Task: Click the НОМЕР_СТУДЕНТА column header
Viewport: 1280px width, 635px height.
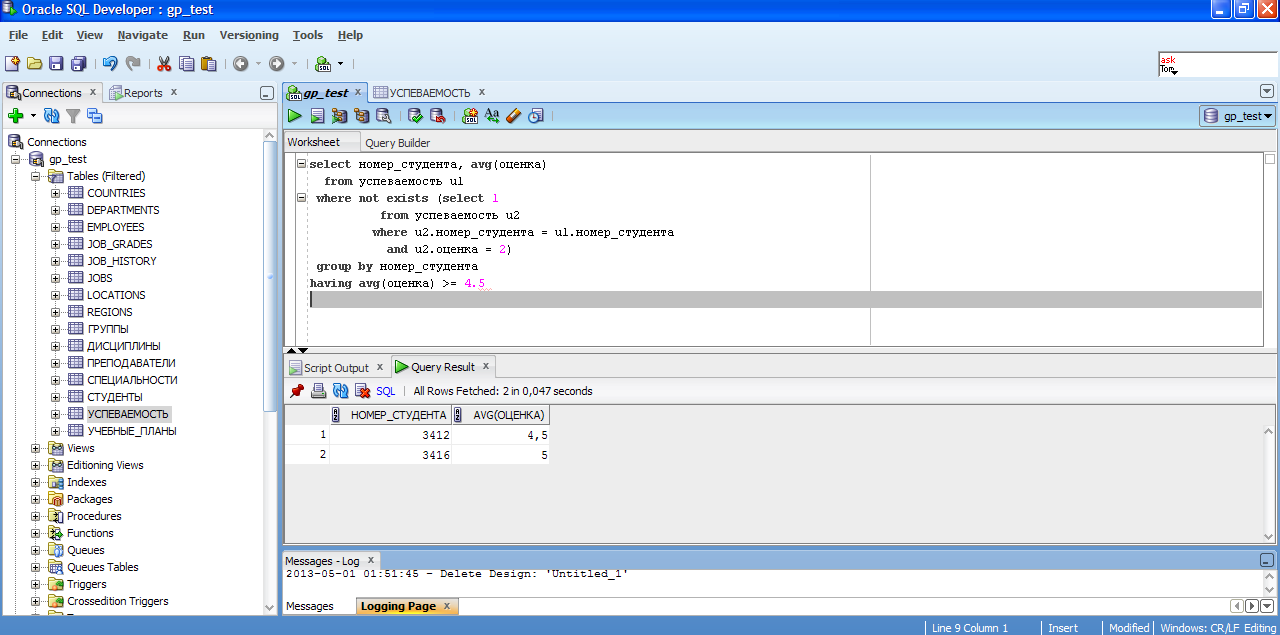Action: (391, 415)
